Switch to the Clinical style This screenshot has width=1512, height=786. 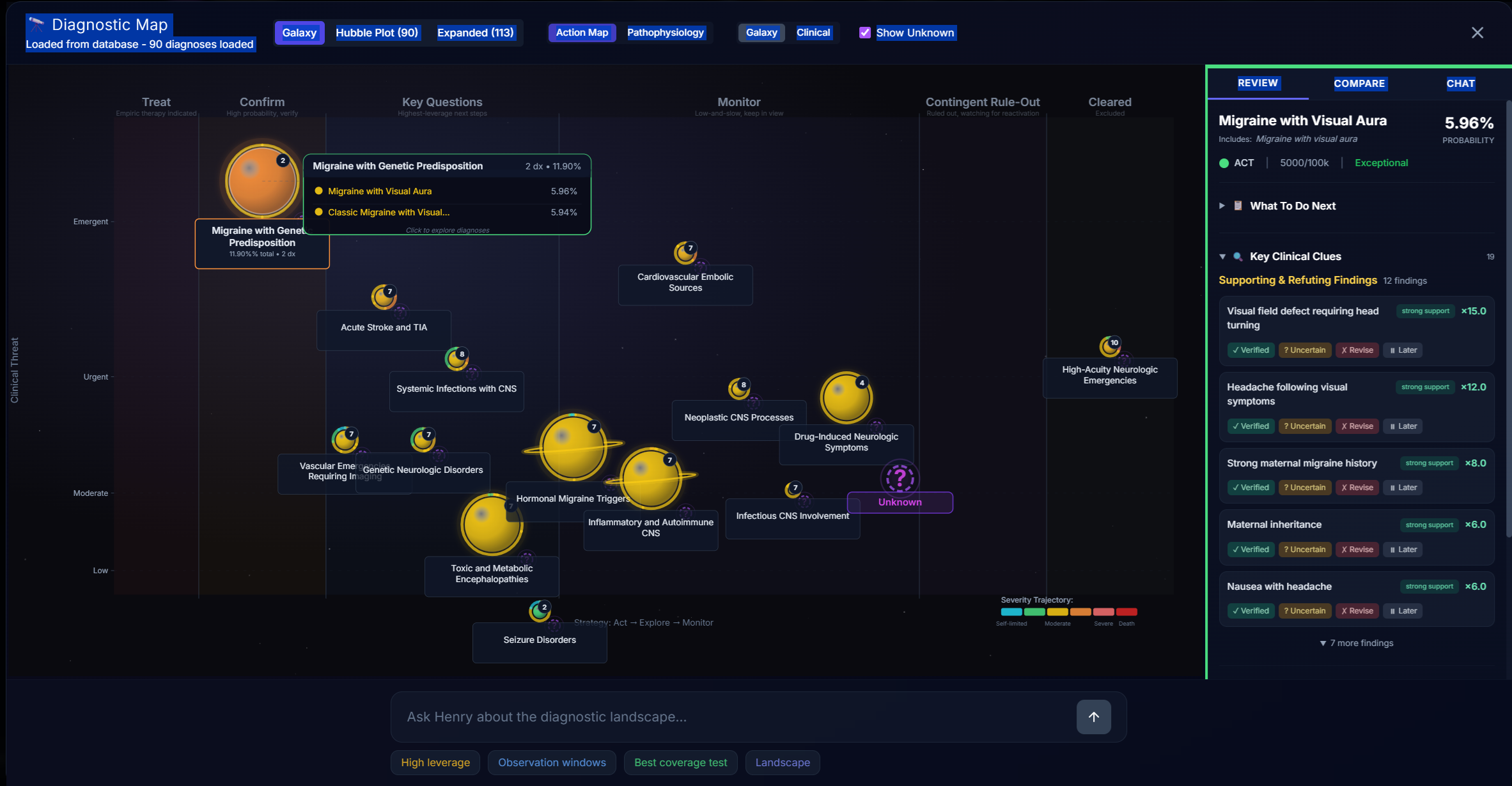click(x=813, y=33)
